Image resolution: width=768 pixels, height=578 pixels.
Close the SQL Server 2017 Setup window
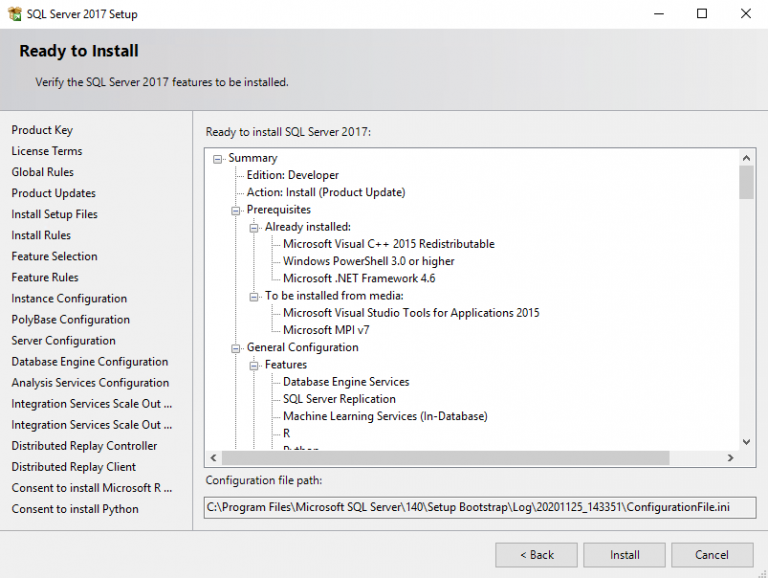coord(745,14)
